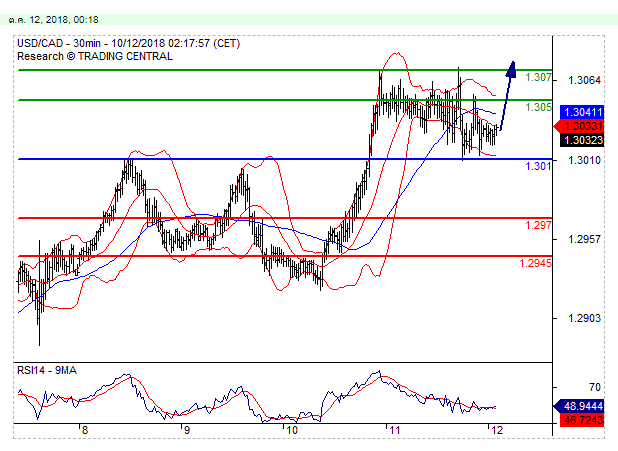This screenshot has width=618, height=451.
Task: Click the 1.3010 price axis value
Action: click(x=584, y=160)
